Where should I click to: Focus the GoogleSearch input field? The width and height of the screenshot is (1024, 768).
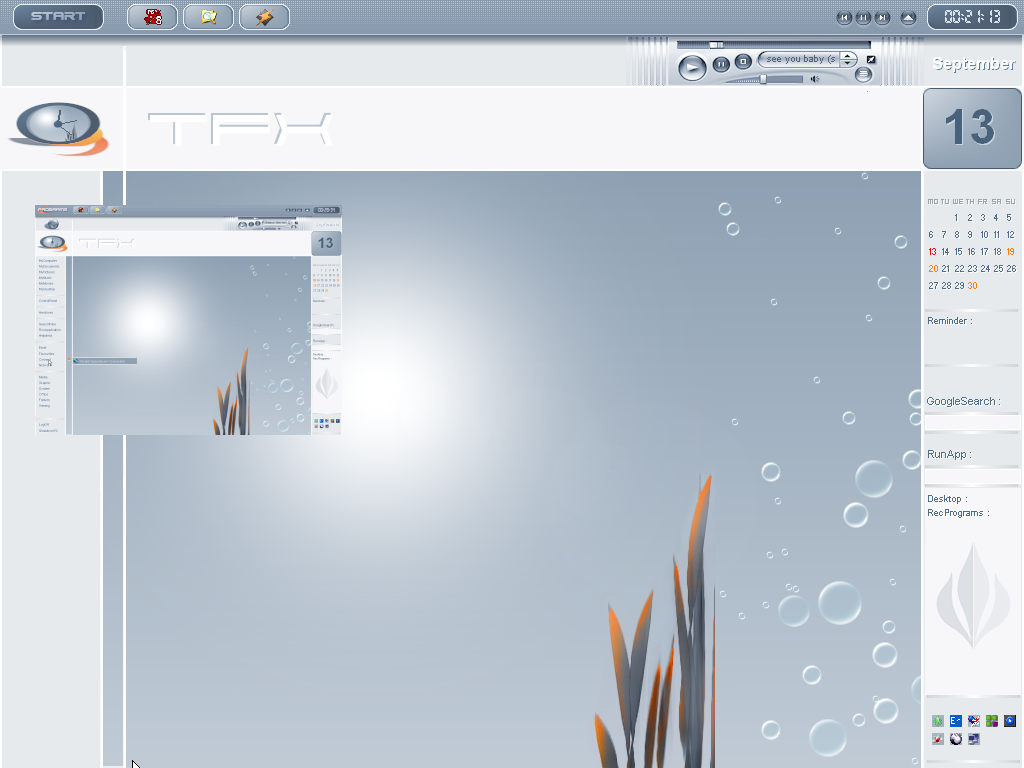coord(972,424)
